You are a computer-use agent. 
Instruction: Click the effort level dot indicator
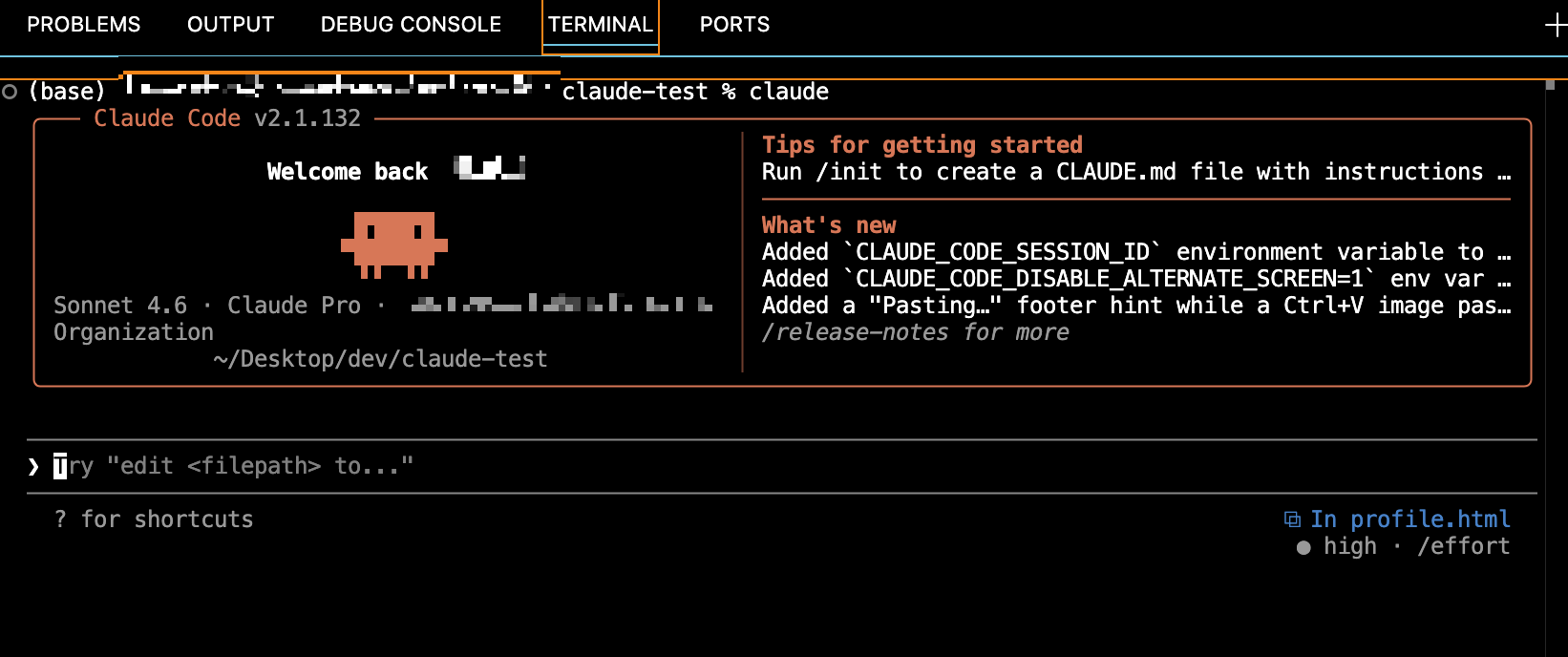point(1303,547)
